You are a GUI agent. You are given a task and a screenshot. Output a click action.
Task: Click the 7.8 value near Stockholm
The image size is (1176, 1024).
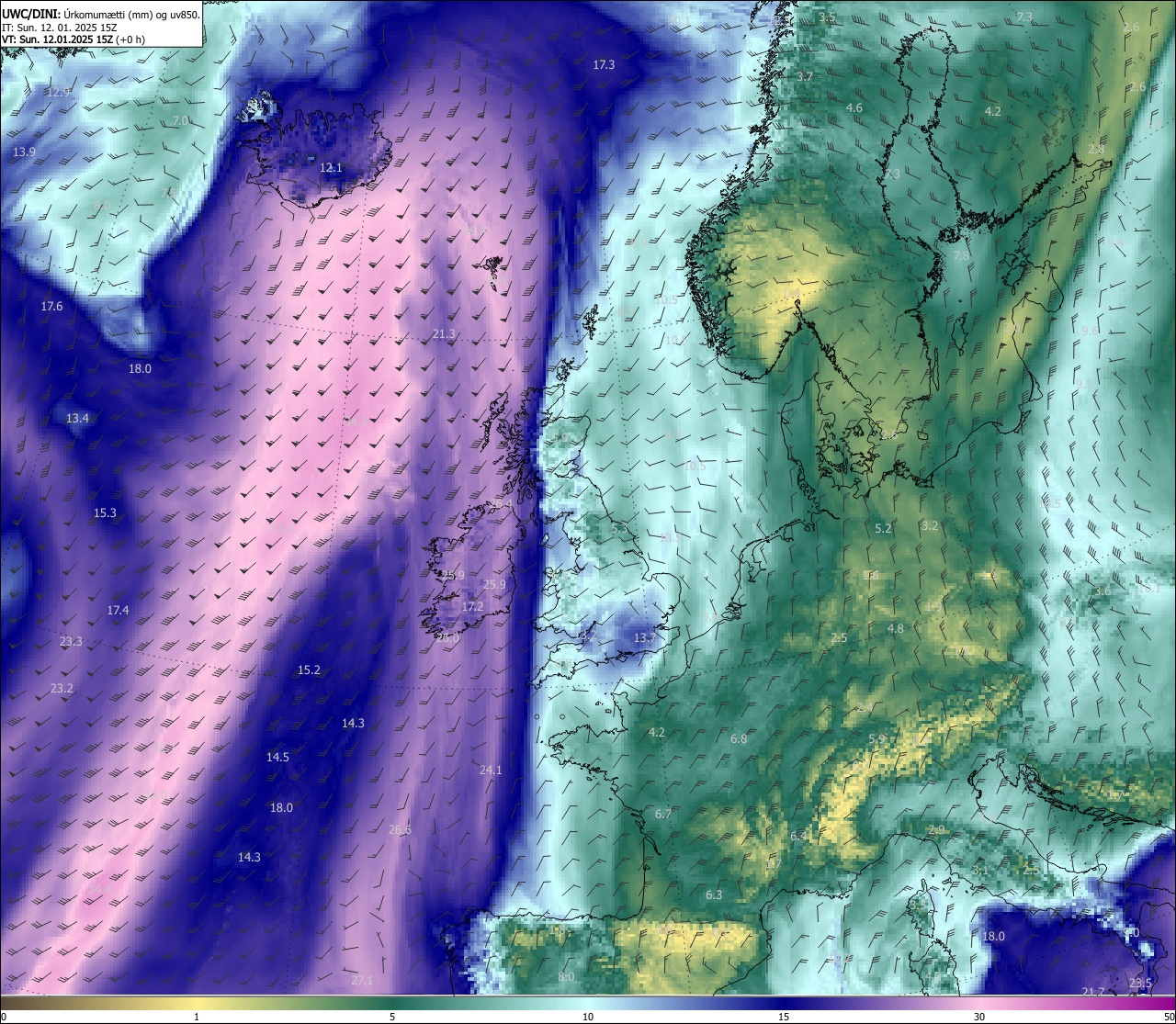[x=961, y=255]
